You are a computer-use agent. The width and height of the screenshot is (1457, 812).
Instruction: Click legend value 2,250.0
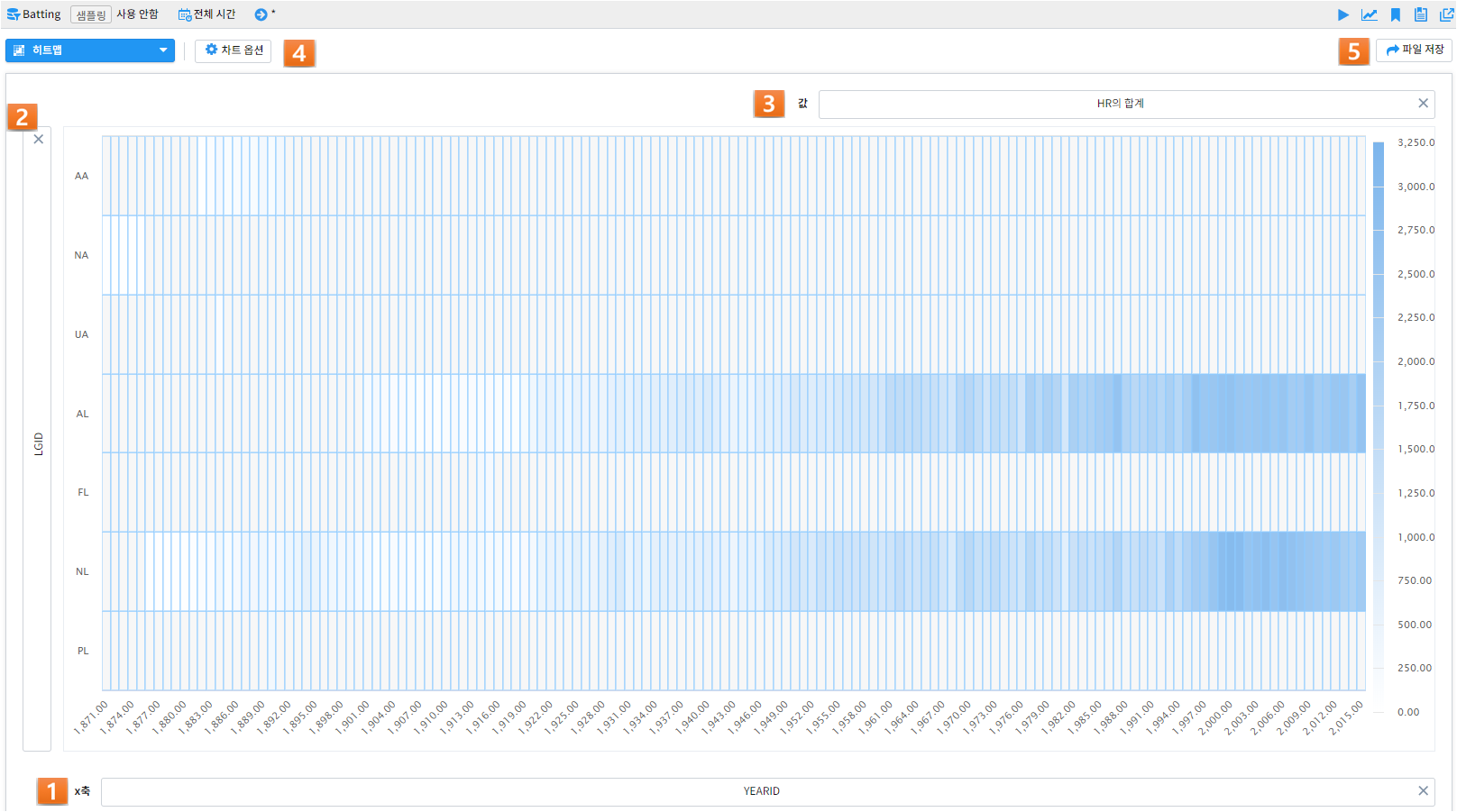pos(1416,317)
